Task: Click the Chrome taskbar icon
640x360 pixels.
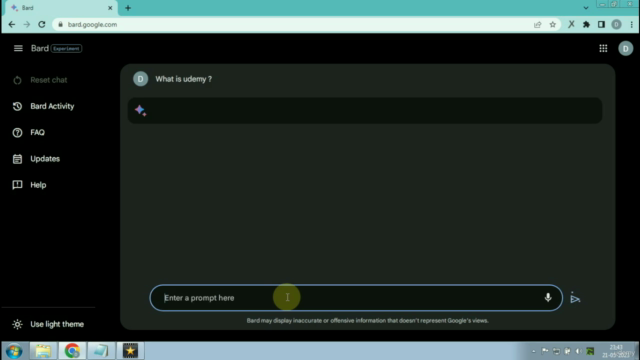Action: [72, 351]
